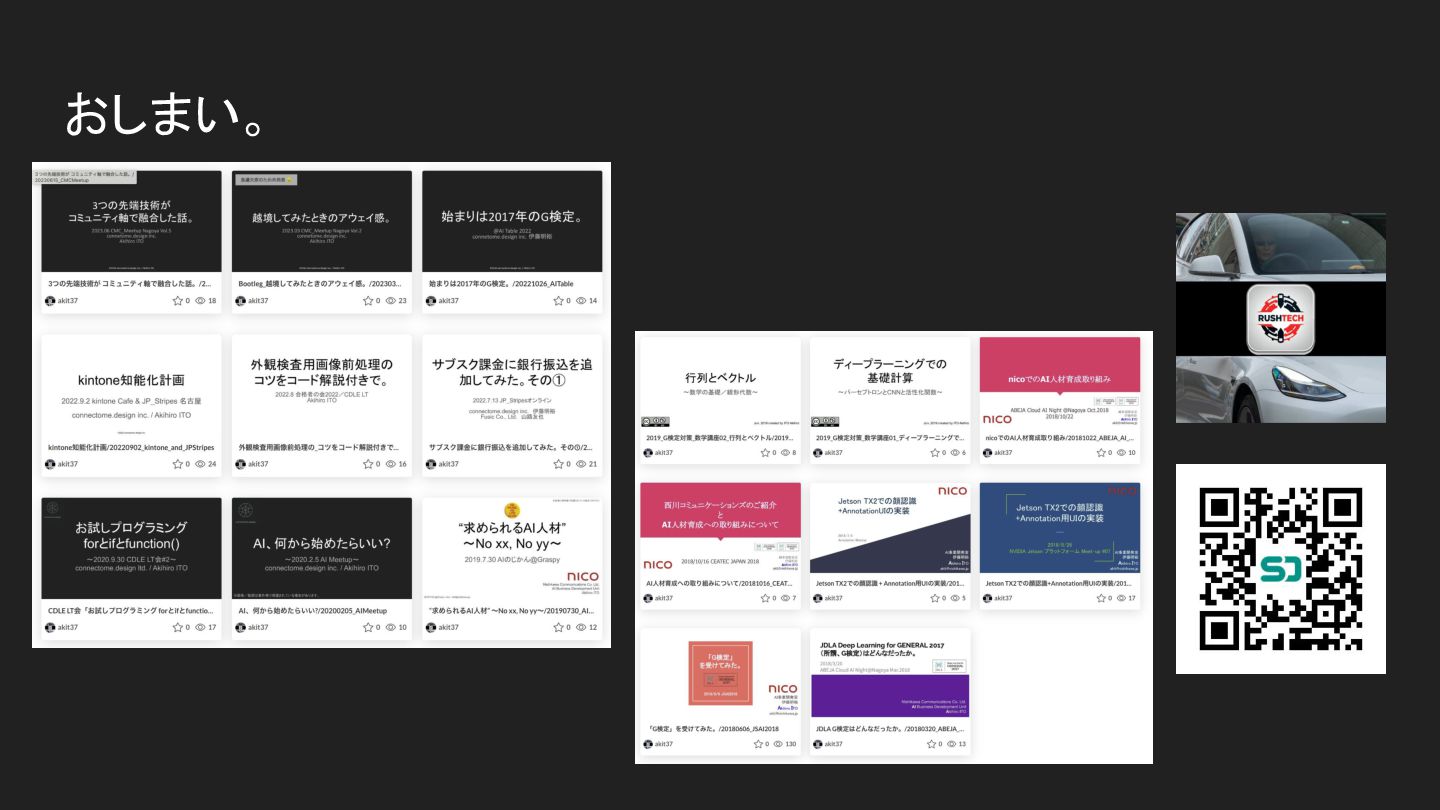Click akit37 avatar on '「G検定」を受けてみた' card
The image size is (1440, 810).
point(648,744)
